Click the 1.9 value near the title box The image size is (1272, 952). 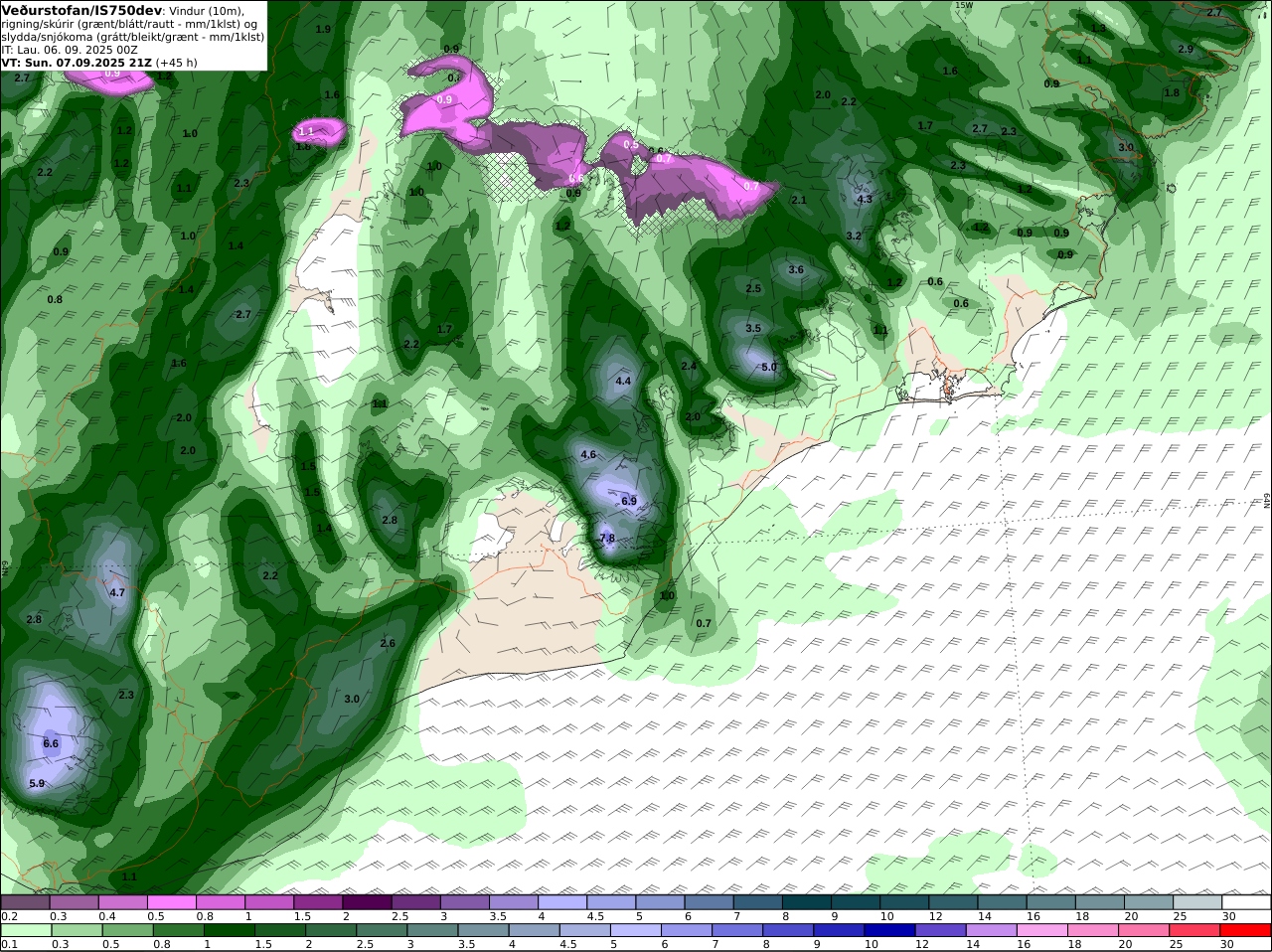pyautogui.click(x=323, y=30)
